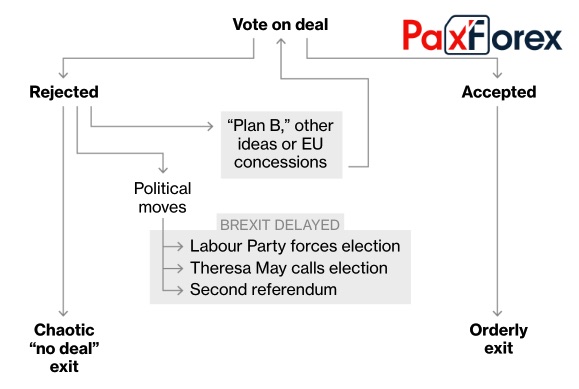Click the arrow beside Theresa May calls election
Screen dimensions: 579x389
point(173,268)
